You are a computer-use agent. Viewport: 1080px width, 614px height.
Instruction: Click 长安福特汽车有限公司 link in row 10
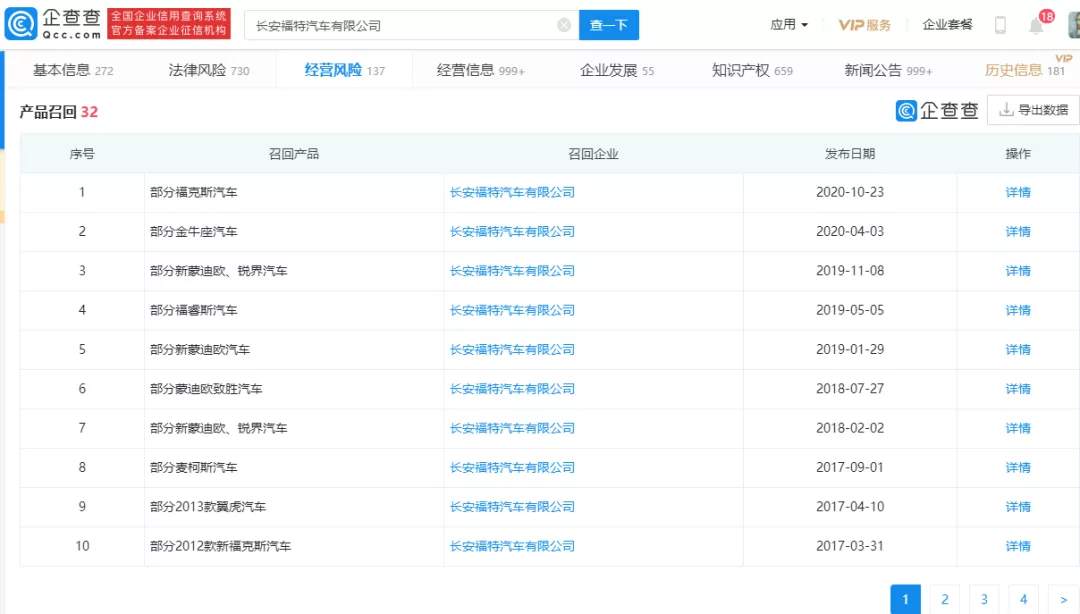point(512,546)
